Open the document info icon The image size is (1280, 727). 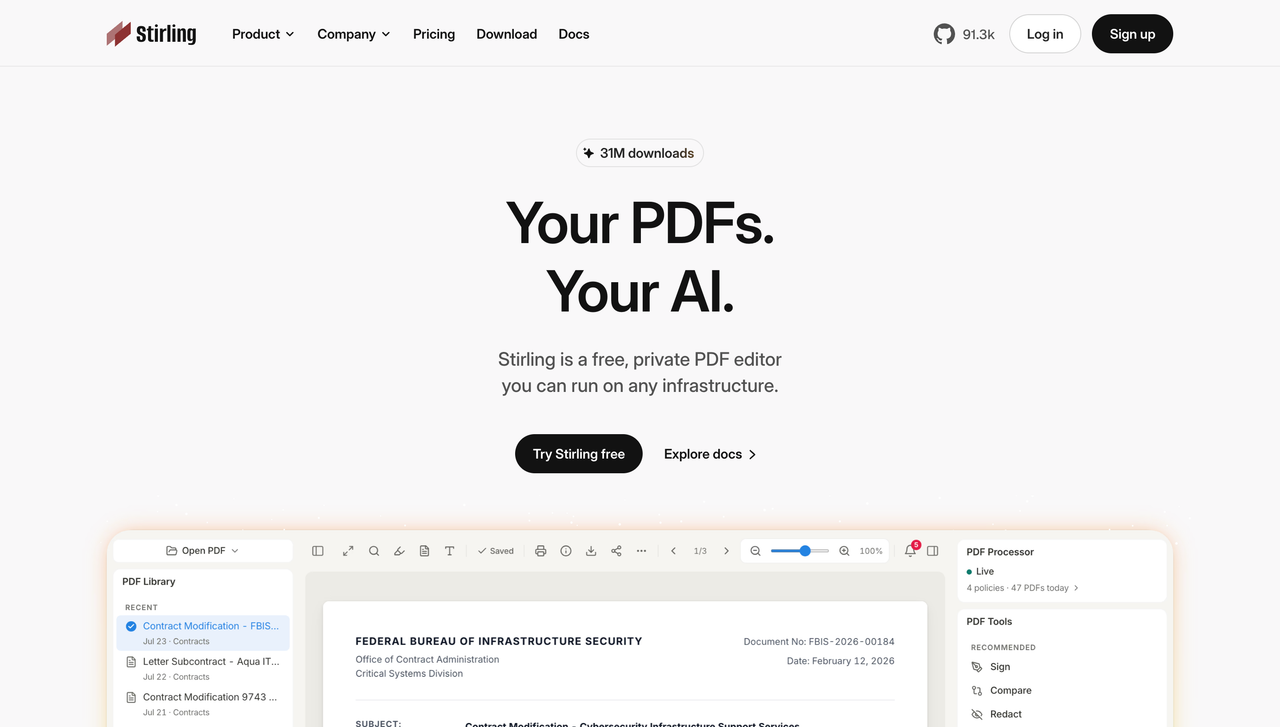[566, 551]
